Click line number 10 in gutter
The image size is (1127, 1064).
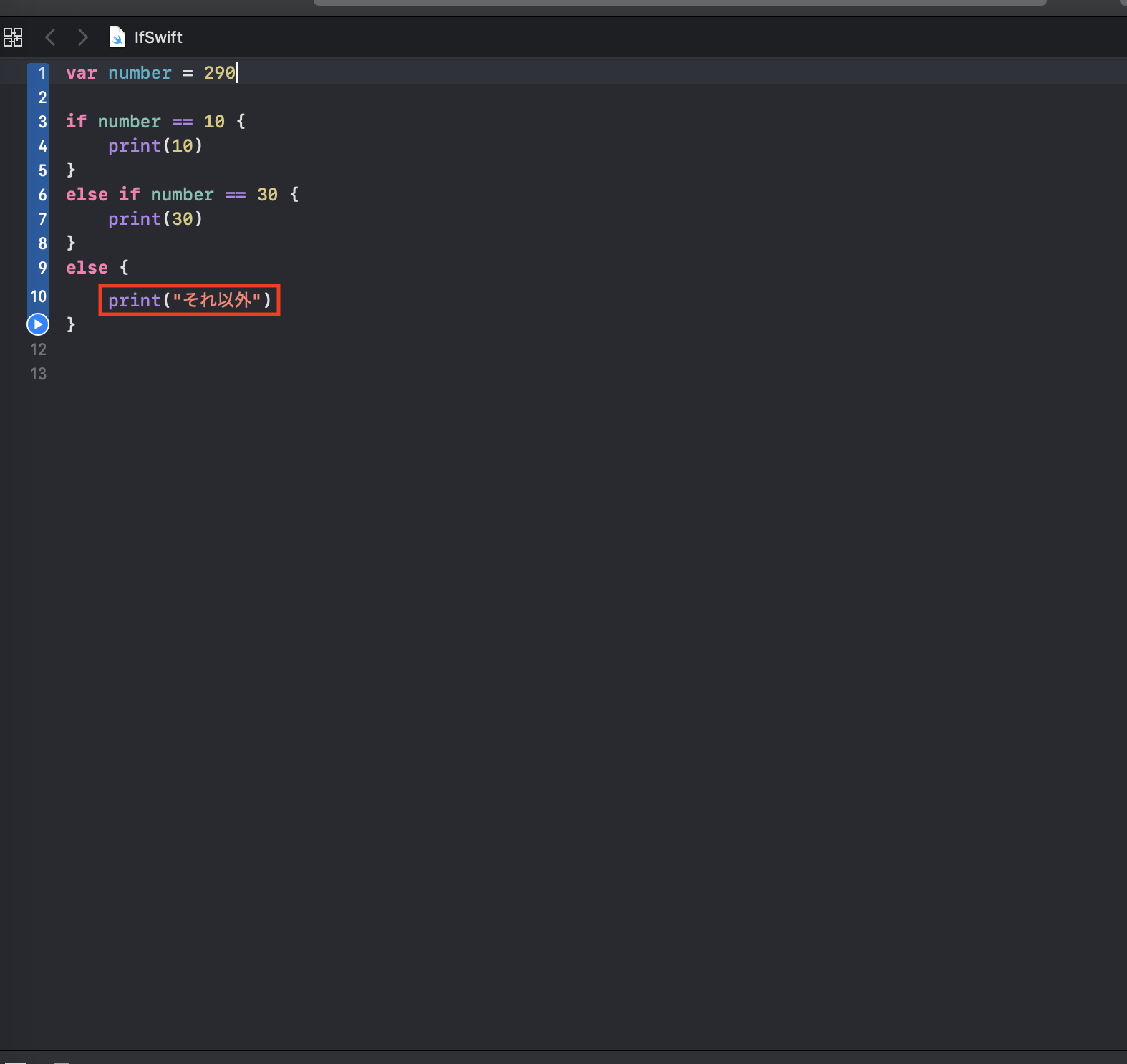[38, 296]
